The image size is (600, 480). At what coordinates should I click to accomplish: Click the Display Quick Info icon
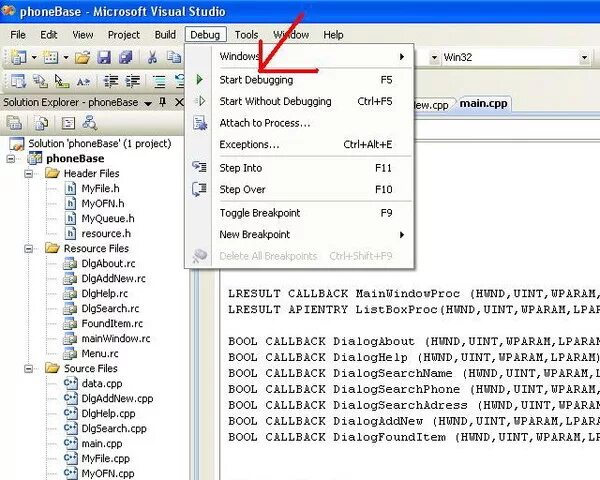pyautogui.click(x=62, y=81)
